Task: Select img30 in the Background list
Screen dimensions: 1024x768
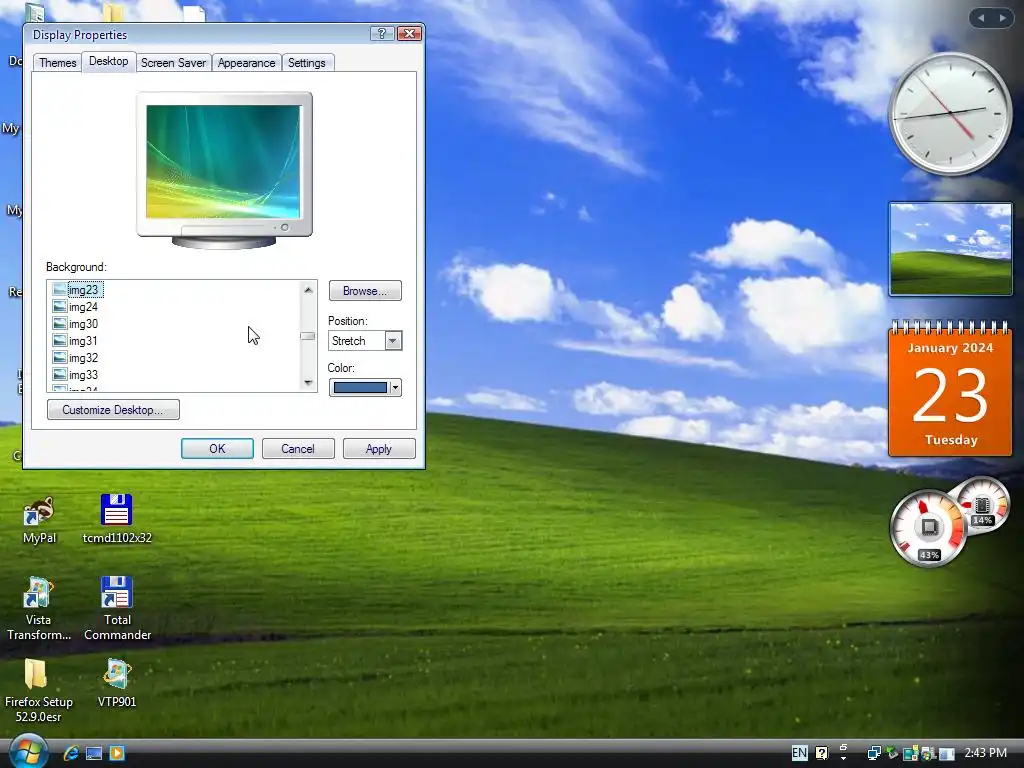Action: [x=84, y=323]
